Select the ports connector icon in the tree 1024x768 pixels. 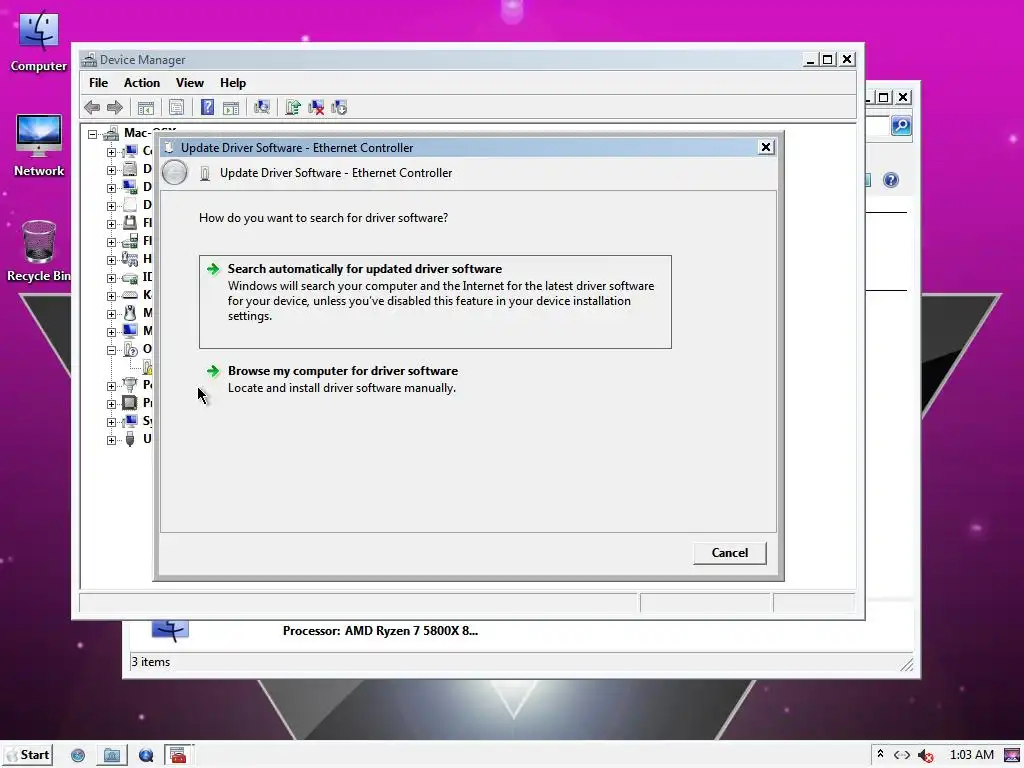point(130,385)
